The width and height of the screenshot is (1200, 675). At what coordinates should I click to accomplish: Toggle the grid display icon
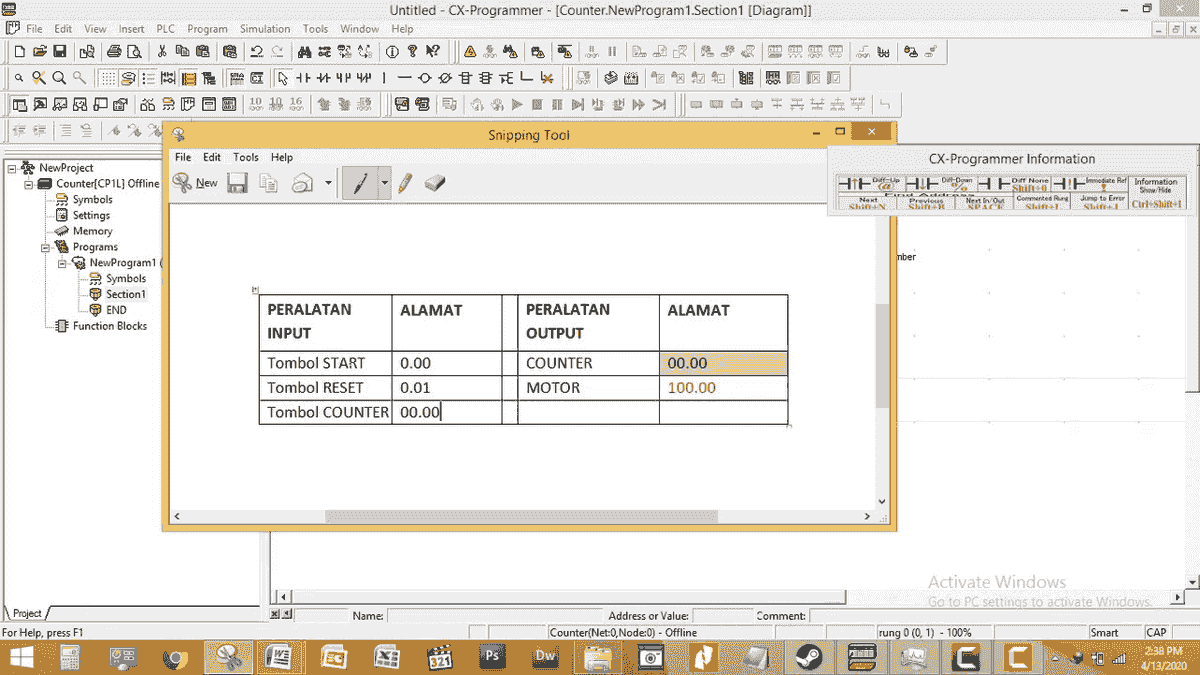pos(109,78)
